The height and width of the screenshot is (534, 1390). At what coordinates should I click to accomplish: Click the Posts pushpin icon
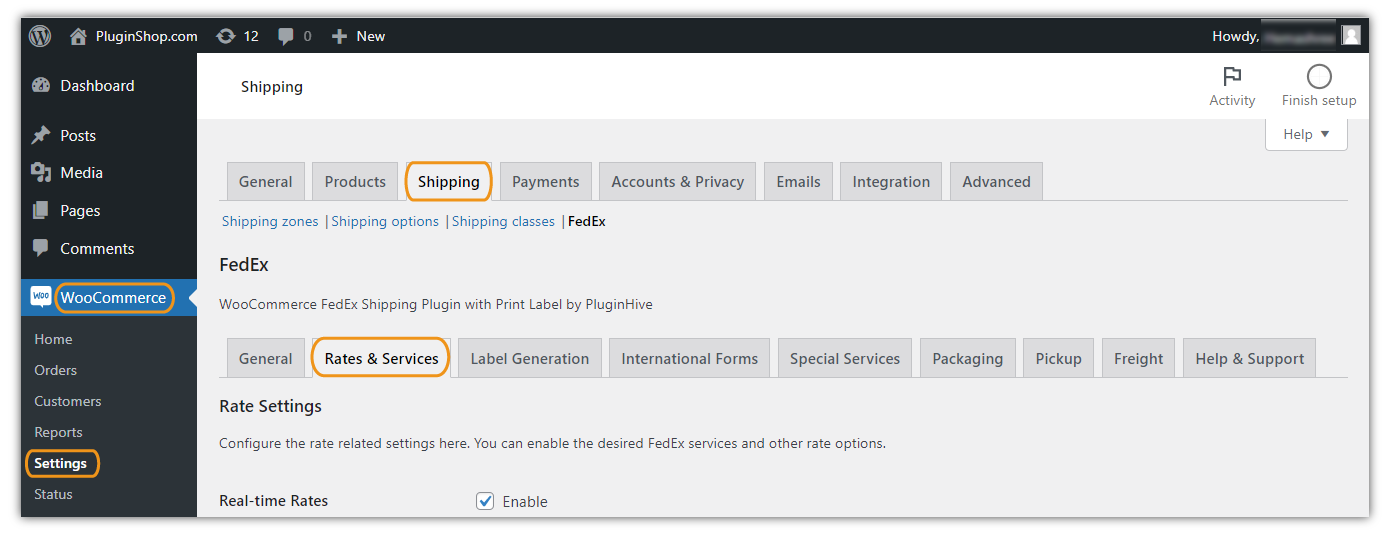pyautogui.click(x=41, y=135)
